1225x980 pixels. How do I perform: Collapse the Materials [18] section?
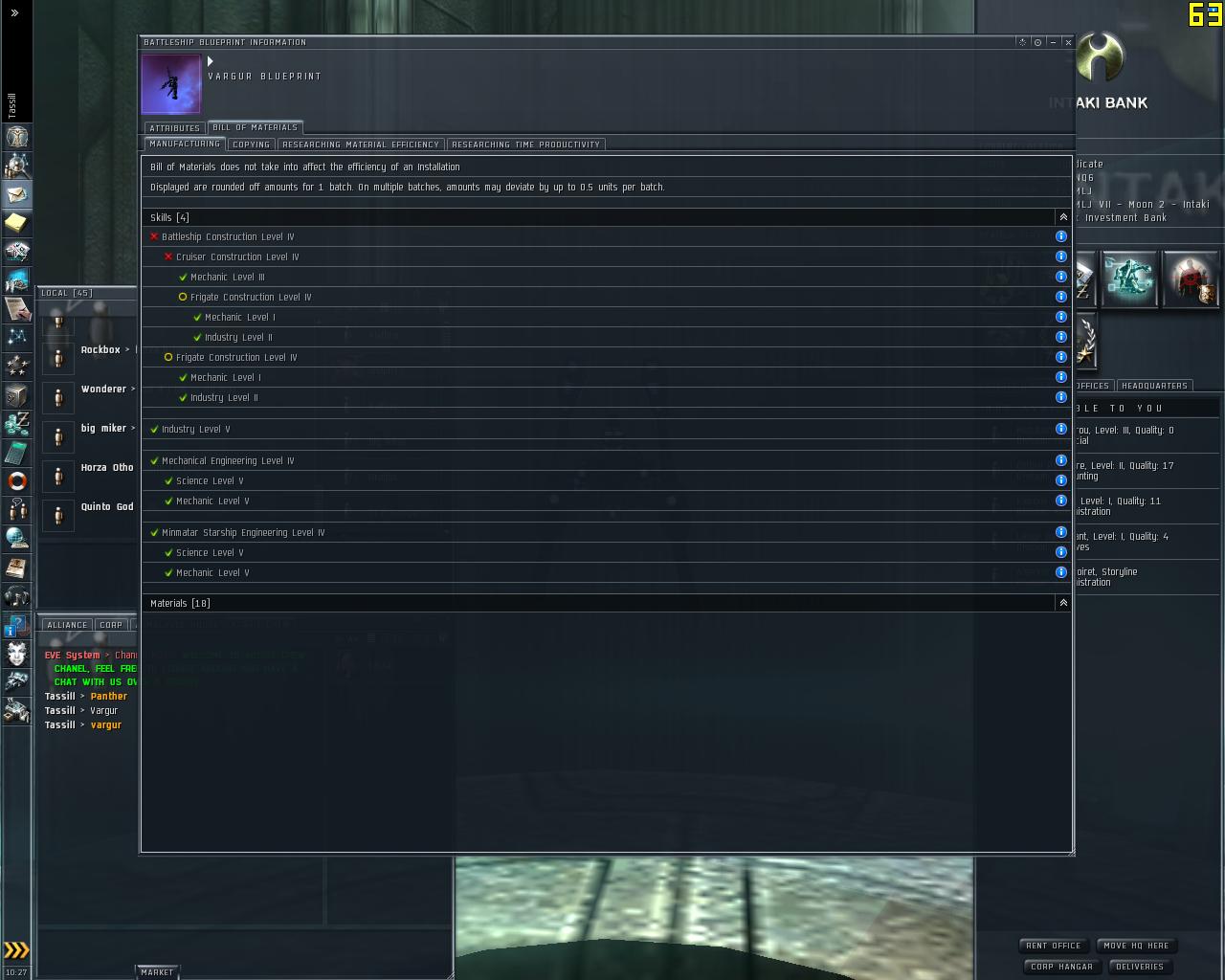pos(1062,603)
